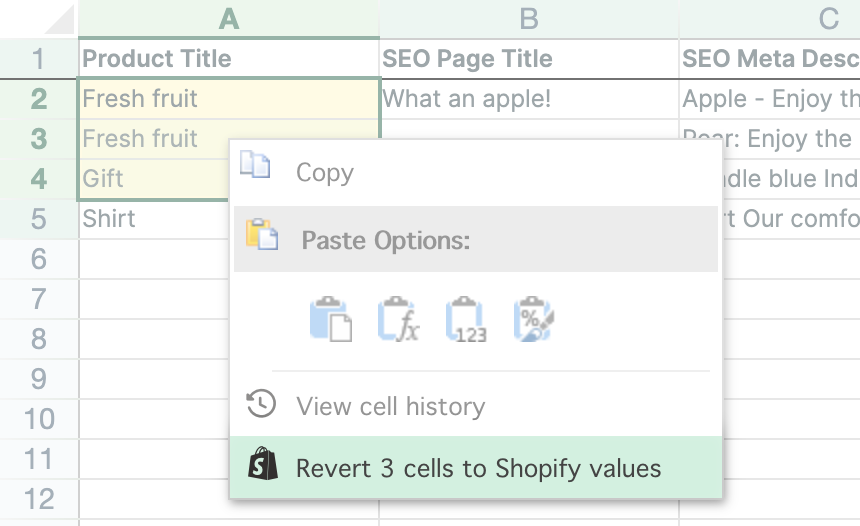Click the cell history clock icon
Image resolution: width=860 pixels, height=526 pixels.
click(x=261, y=404)
